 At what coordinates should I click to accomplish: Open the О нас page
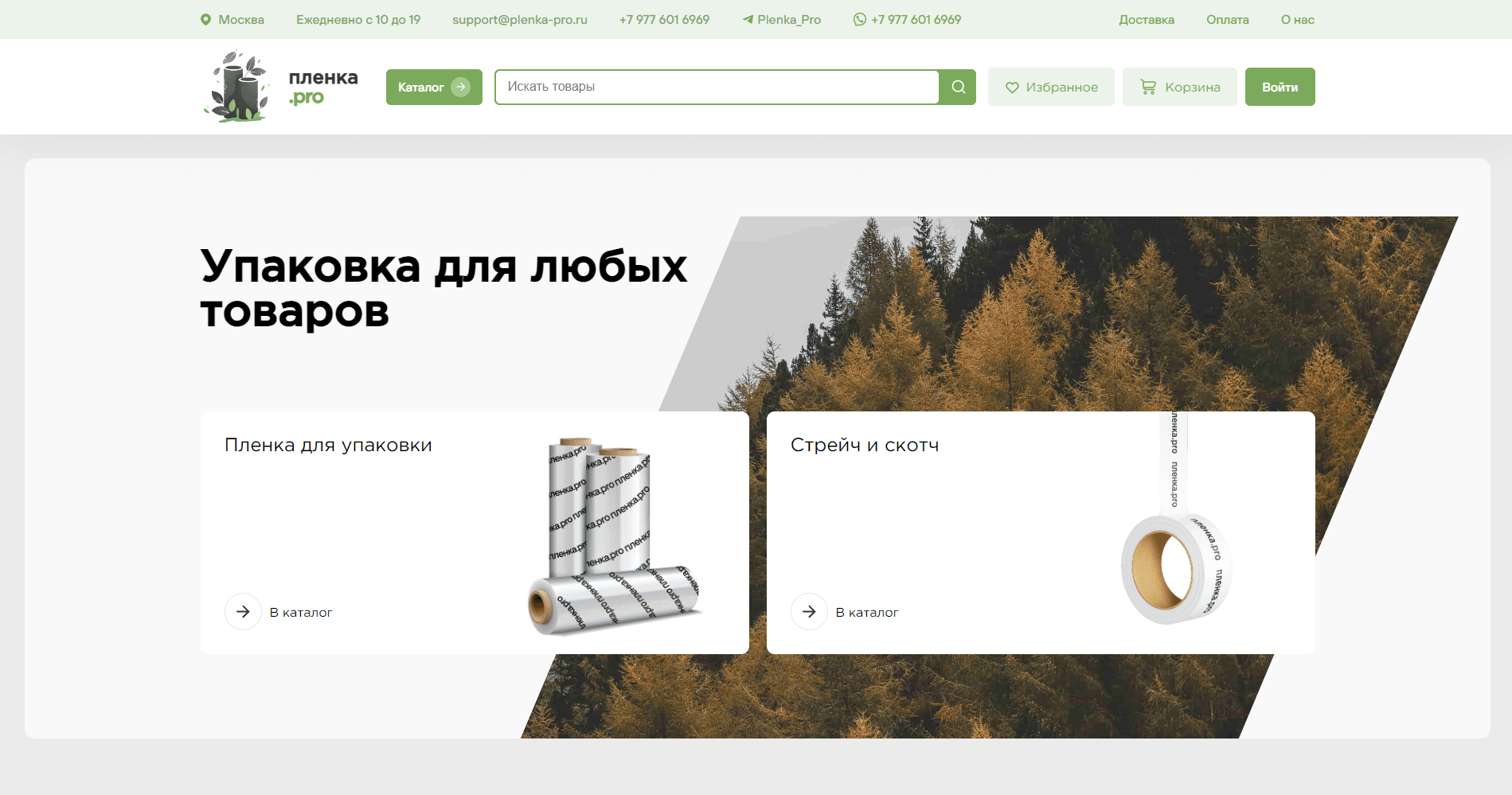point(1297,20)
